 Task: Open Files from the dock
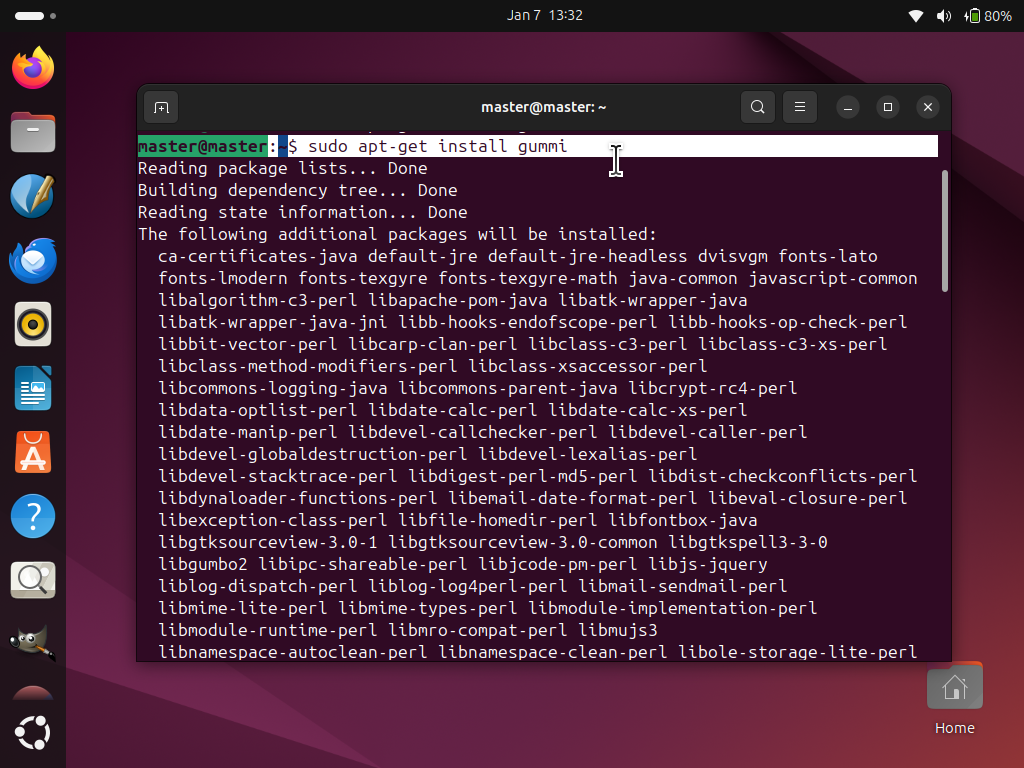[33, 132]
